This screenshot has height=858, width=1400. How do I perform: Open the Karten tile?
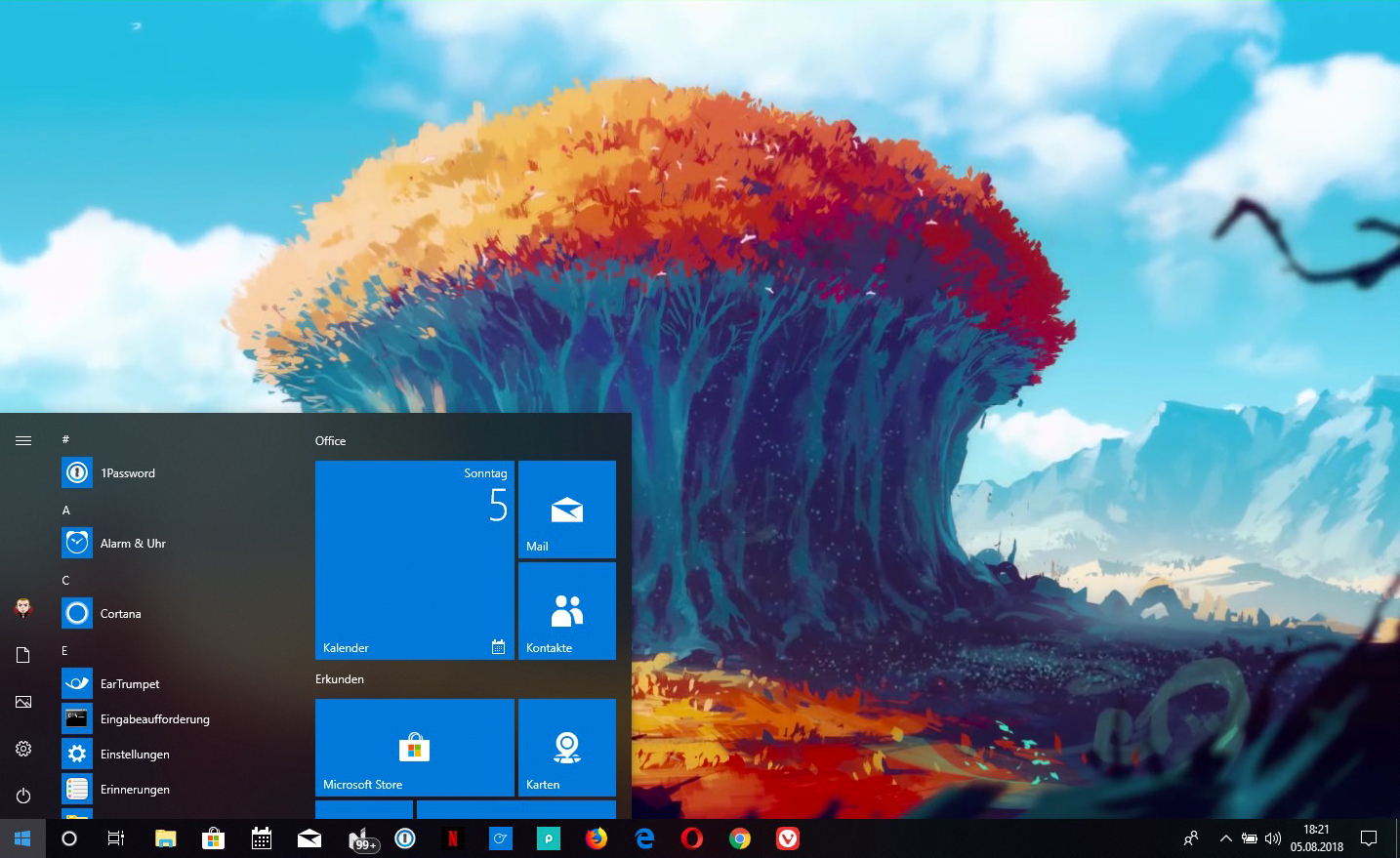click(567, 748)
